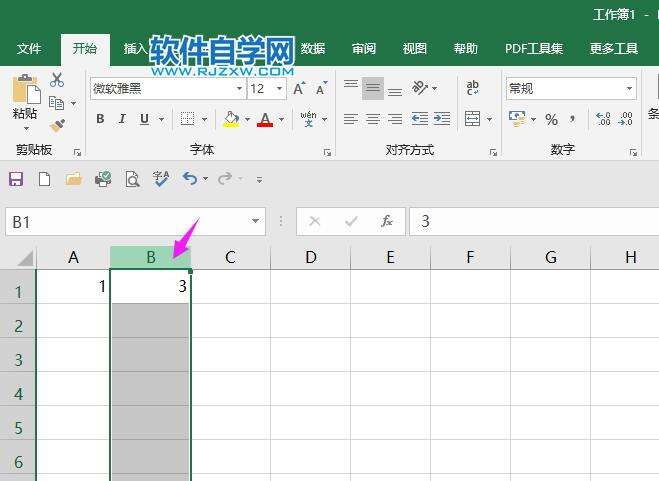Open the number format 常规 dropdown
This screenshot has width=659, height=481.
tap(629, 88)
